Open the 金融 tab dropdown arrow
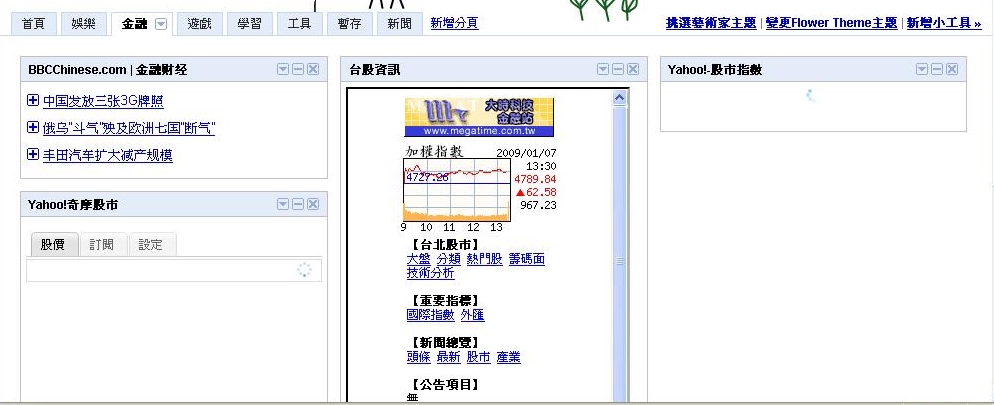The image size is (994, 405). tap(161, 24)
